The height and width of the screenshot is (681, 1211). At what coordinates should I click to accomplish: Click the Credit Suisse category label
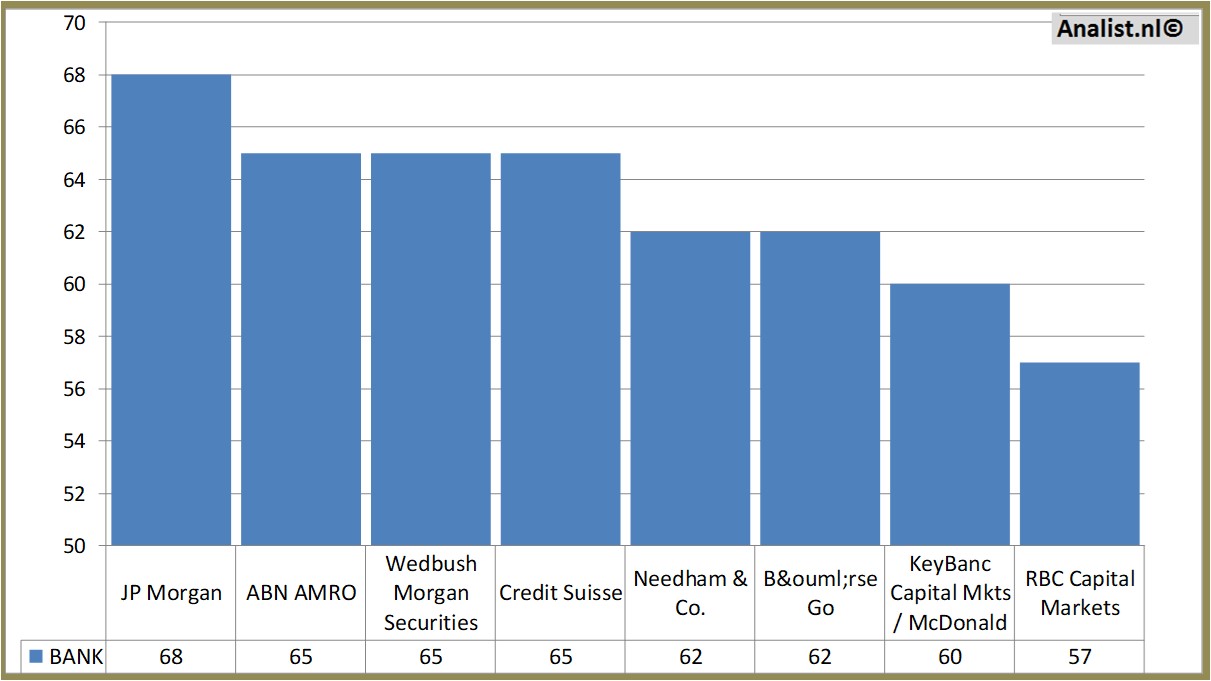point(560,593)
